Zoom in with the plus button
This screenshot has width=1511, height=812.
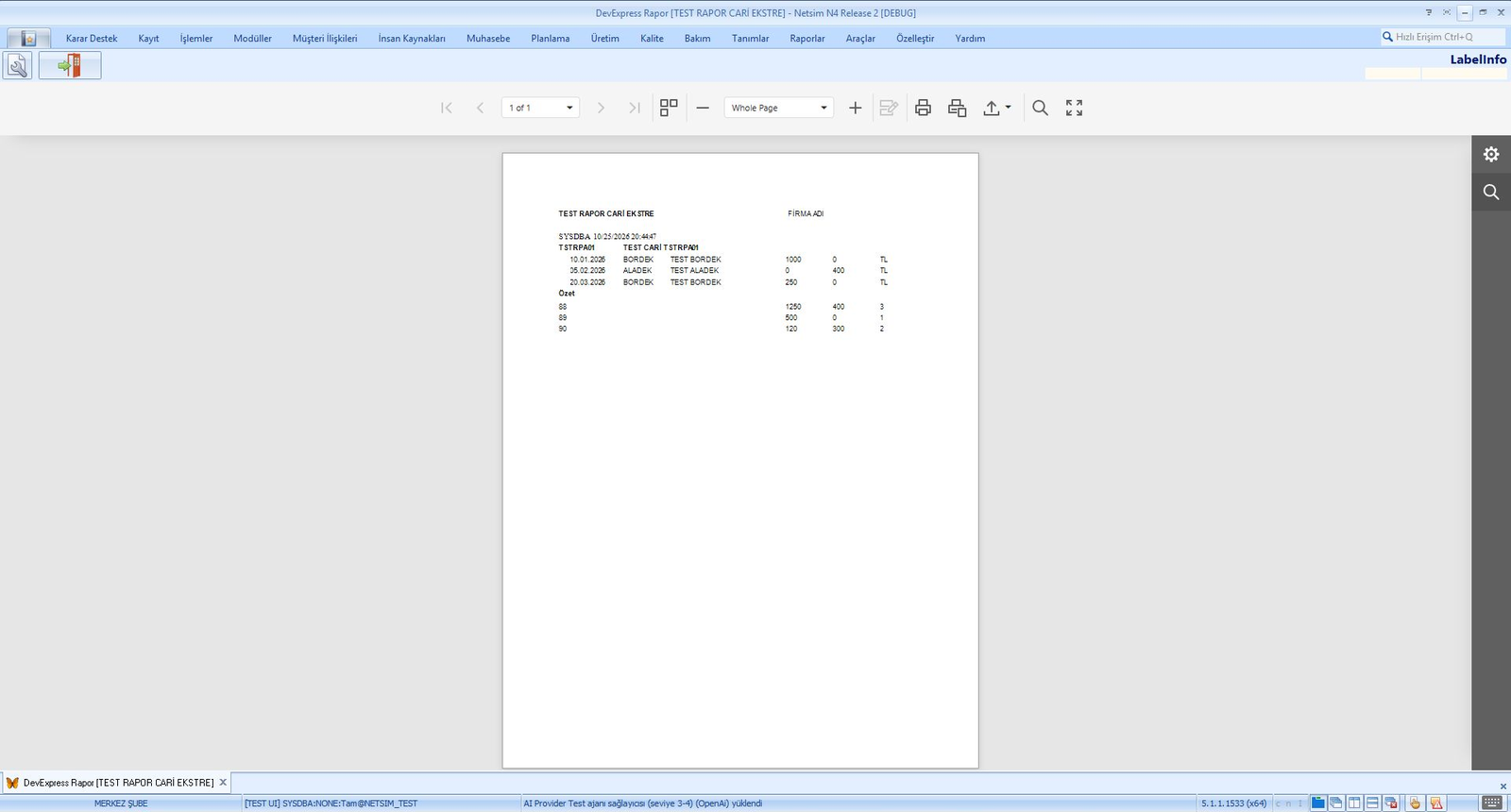pos(856,108)
